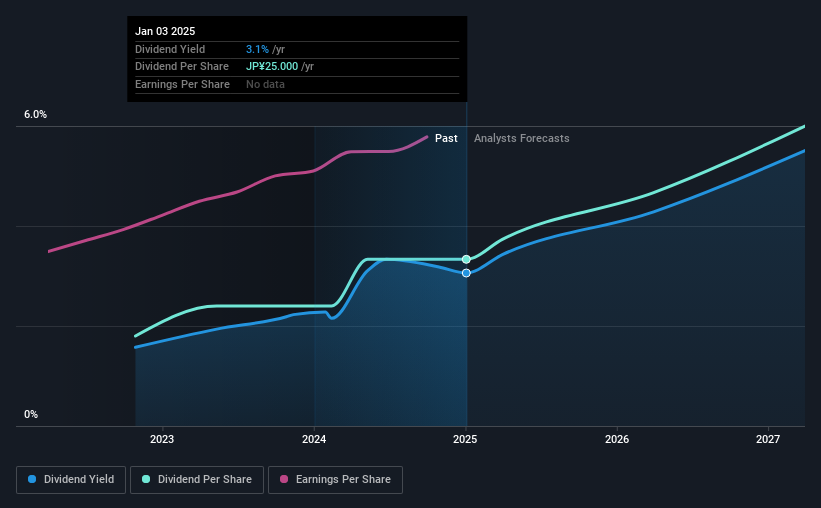821x508 pixels.
Task: Toggle the Dividend Yield legend series
Action: 71,480
